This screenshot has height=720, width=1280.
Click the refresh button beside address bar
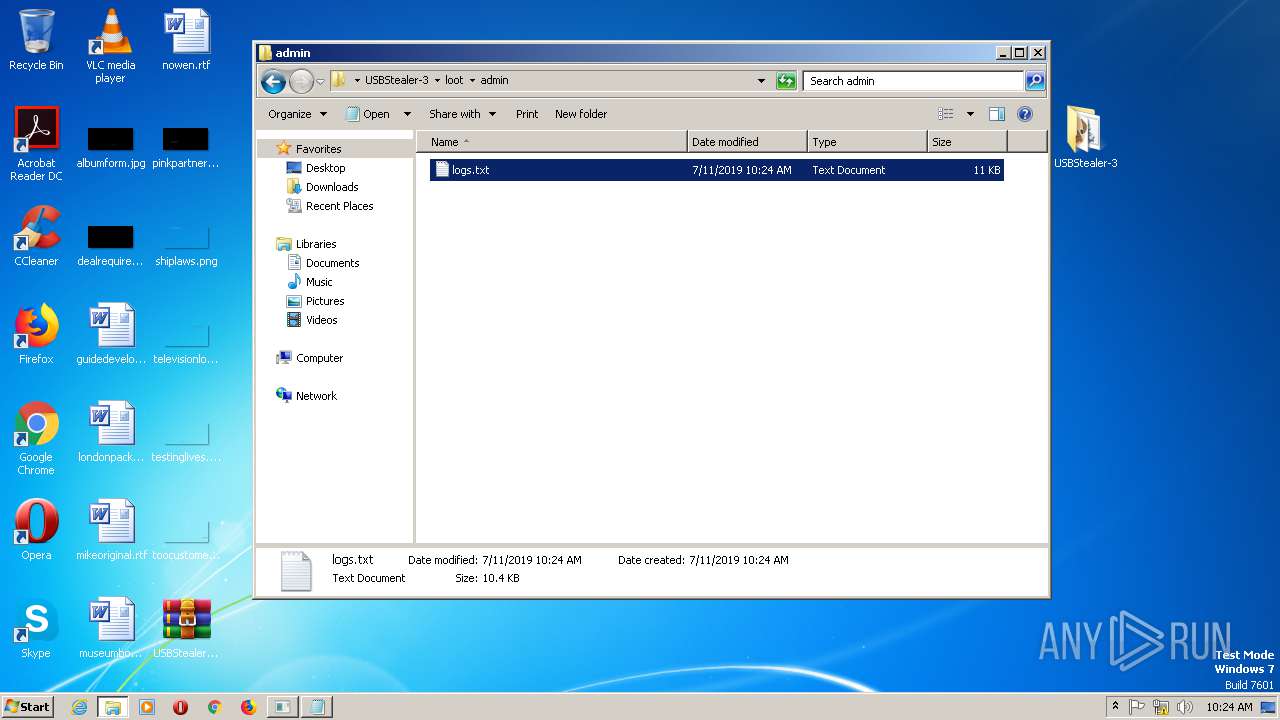click(x=786, y=81)
